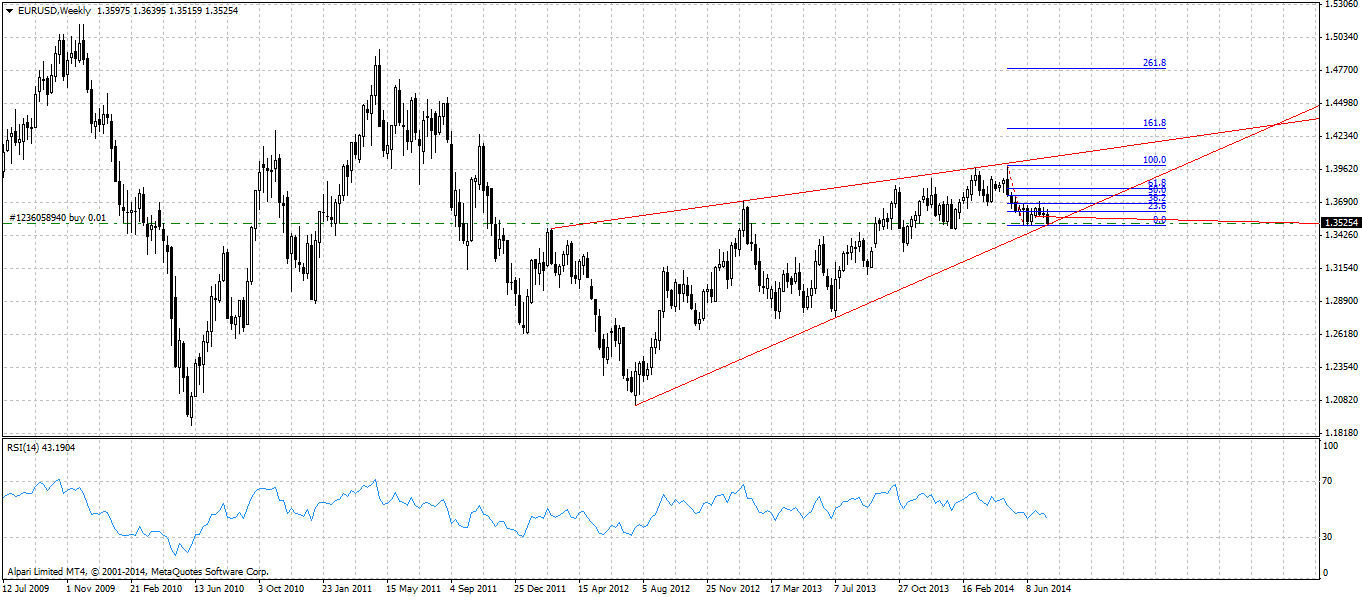The image size is (1362, 597).
Task: Click the 15 Apr 2012 date label
Action: (604, 589)
